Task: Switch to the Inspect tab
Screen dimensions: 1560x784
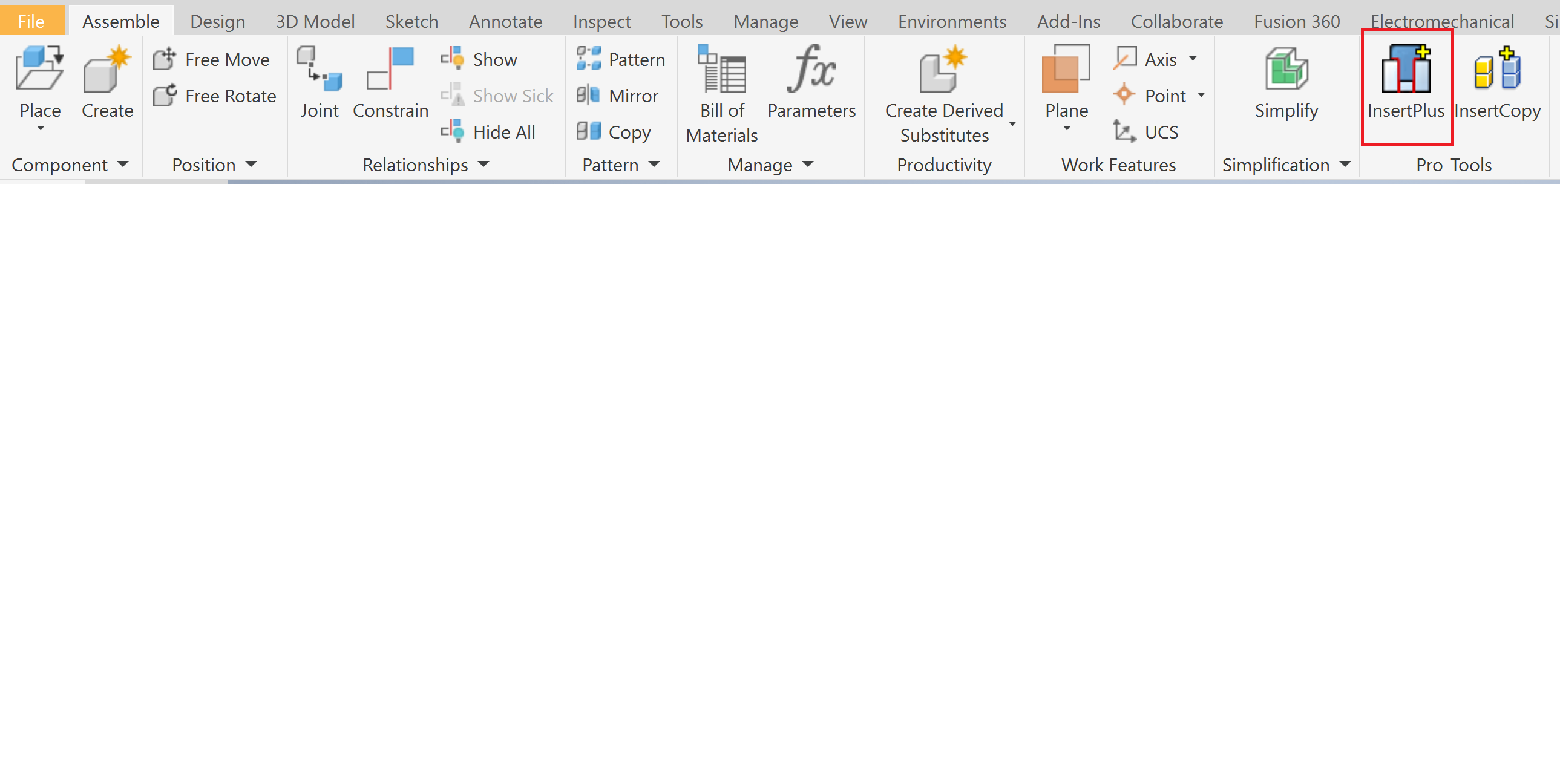Action: coord(601,22)
